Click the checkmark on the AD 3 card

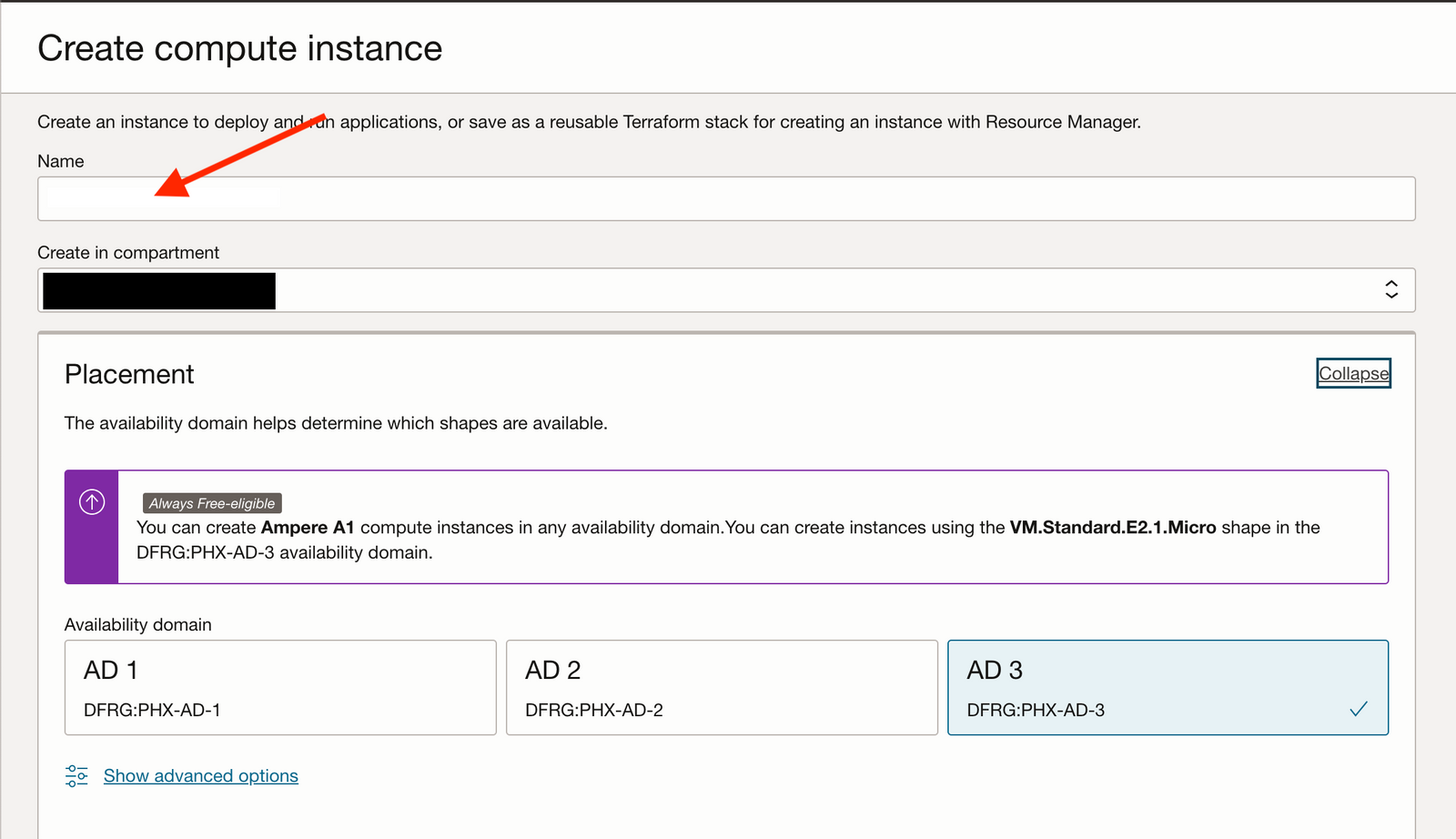pos(1360,707)
